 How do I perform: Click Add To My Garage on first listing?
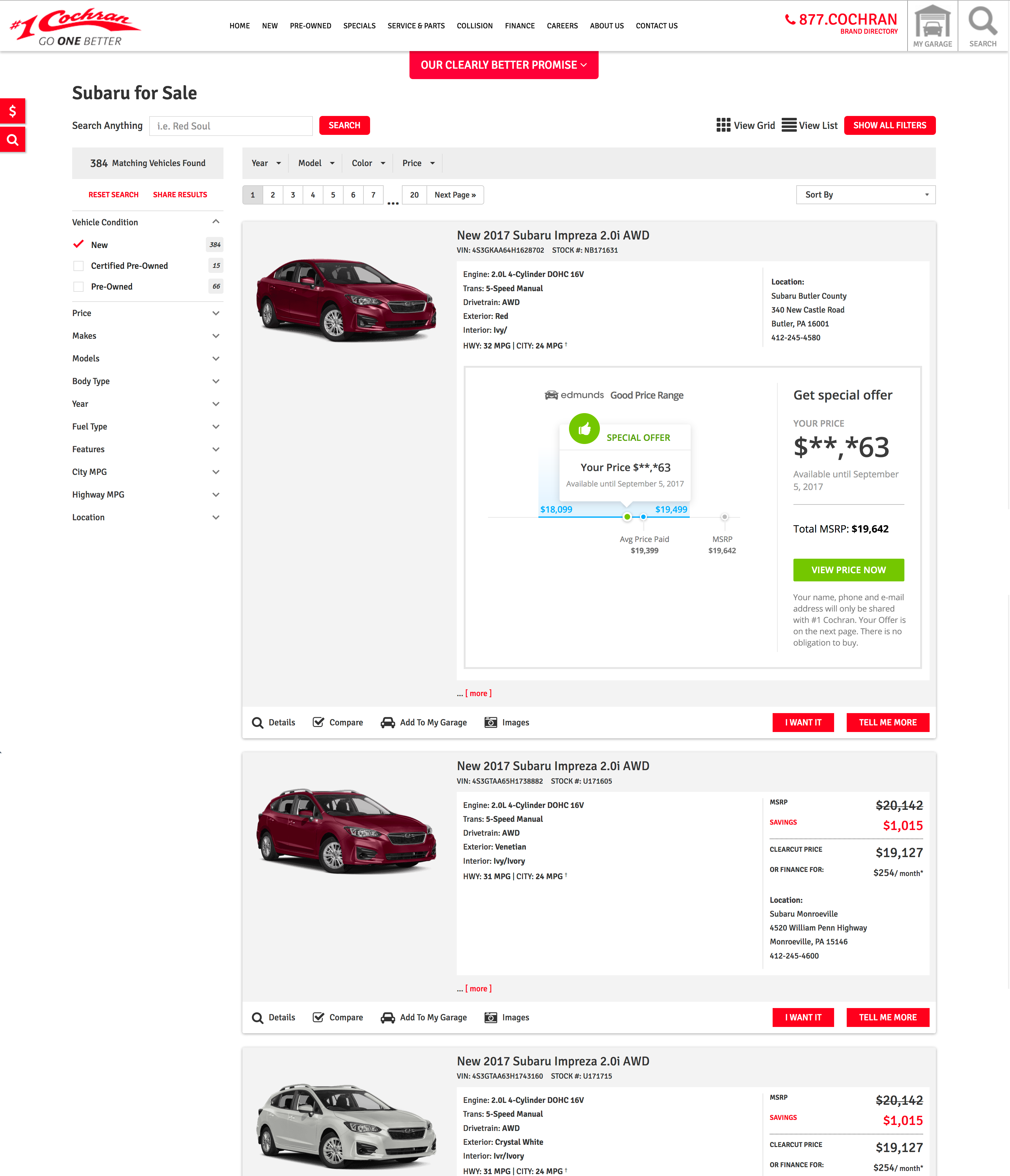point(424,723)
